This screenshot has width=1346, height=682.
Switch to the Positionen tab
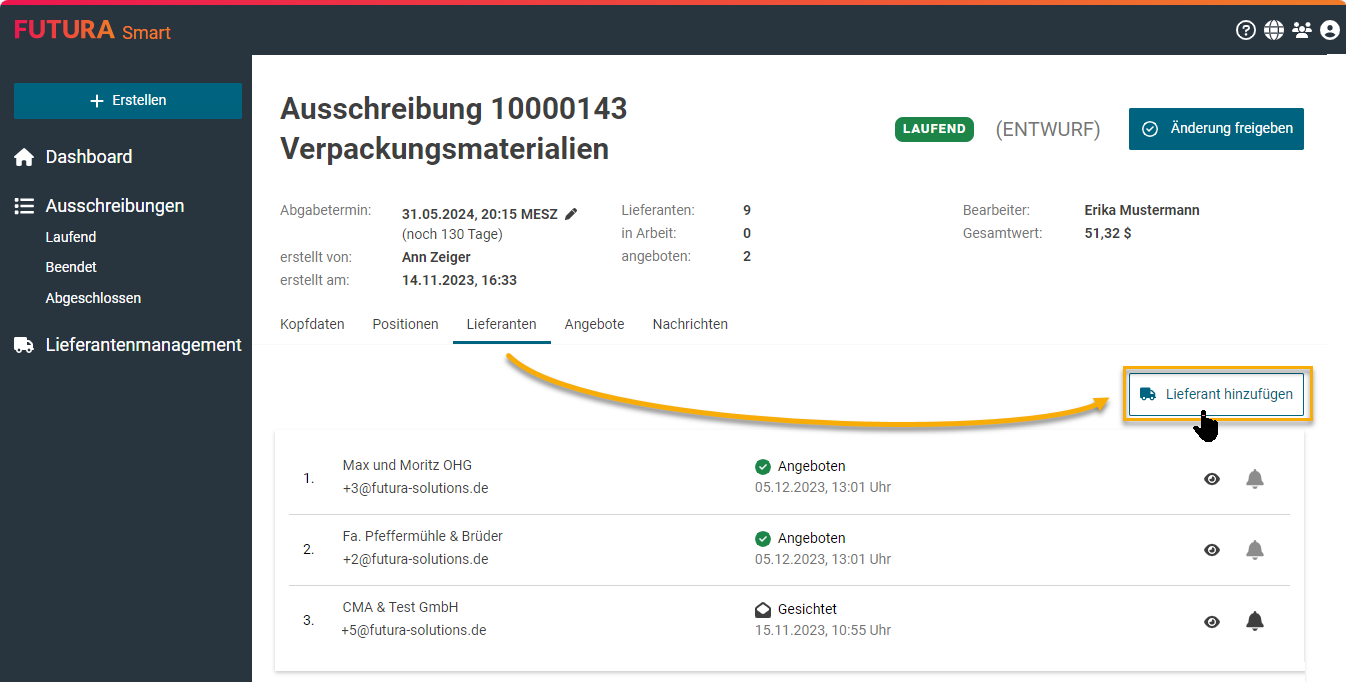coord(405,324)
